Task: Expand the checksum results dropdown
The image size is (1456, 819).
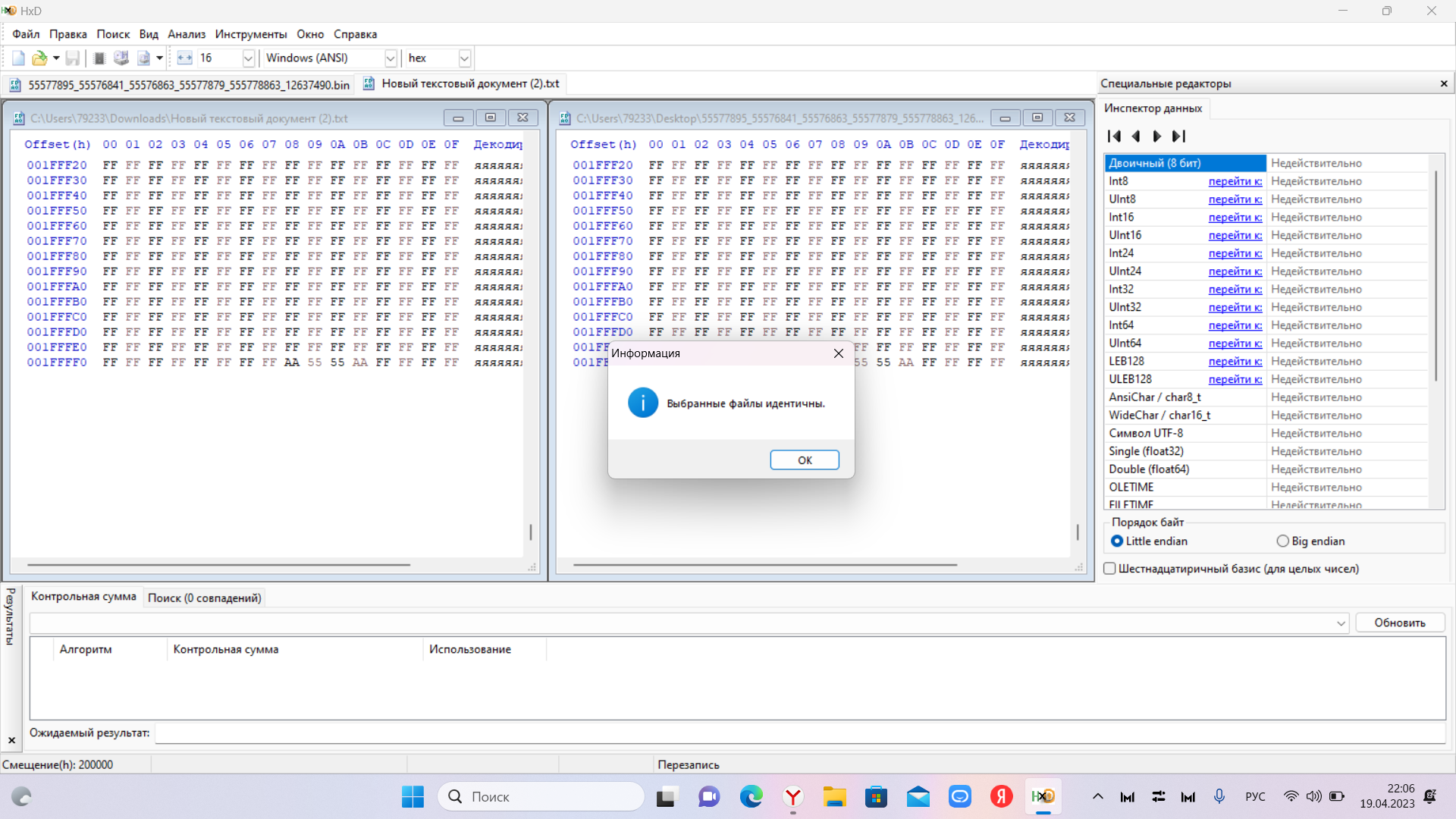Action: pos(1341,623)
